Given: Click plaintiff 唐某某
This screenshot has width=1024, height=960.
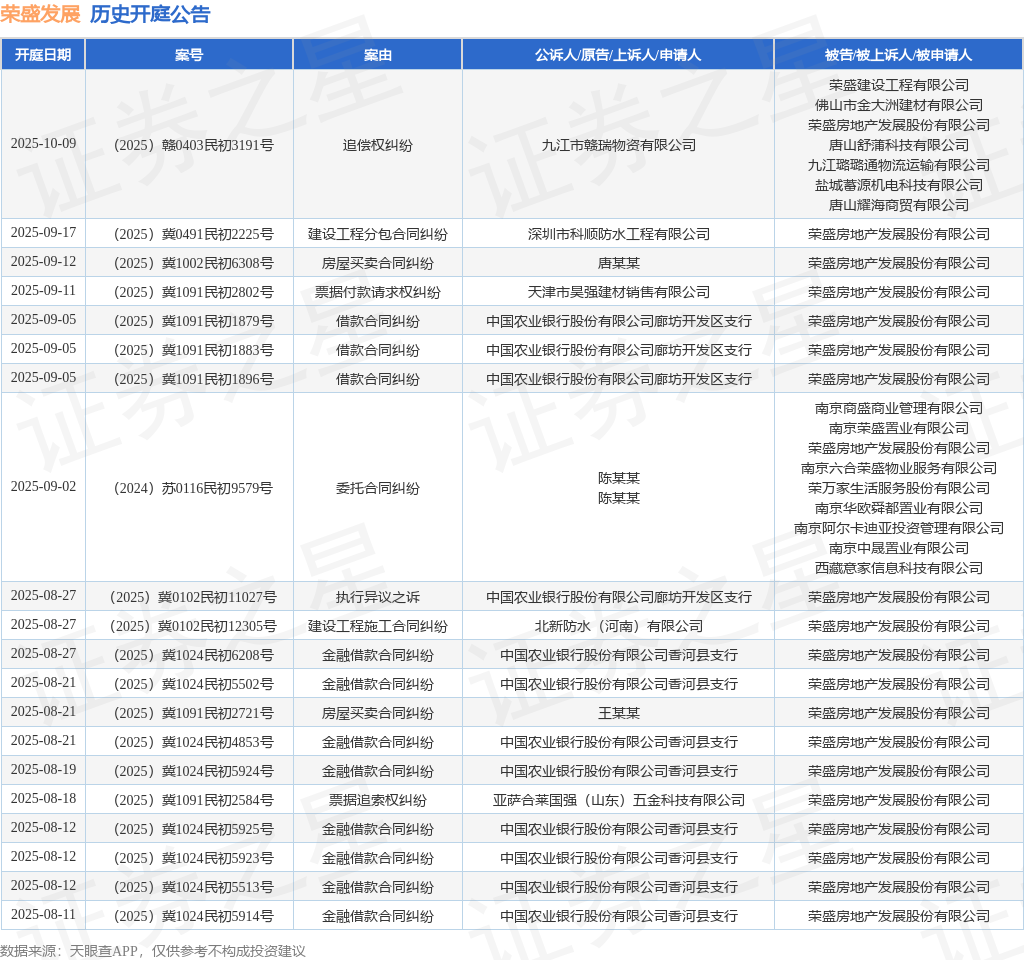Looking at the screenshot, I should click(618, 263).
